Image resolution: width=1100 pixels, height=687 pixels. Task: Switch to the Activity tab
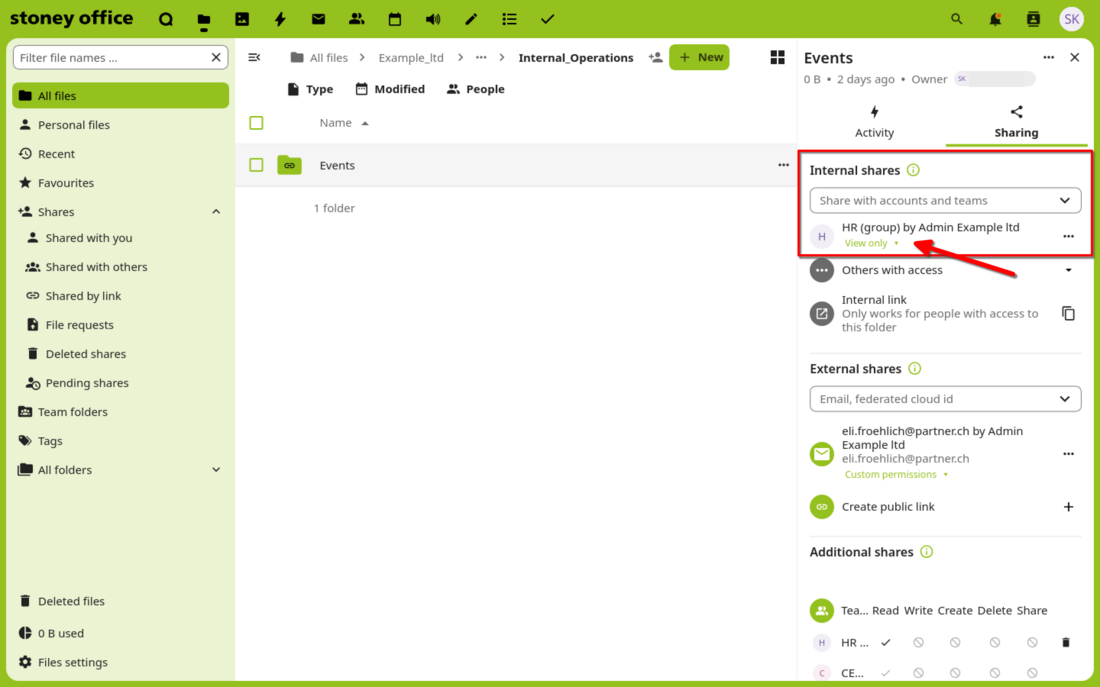pos(874,122)
